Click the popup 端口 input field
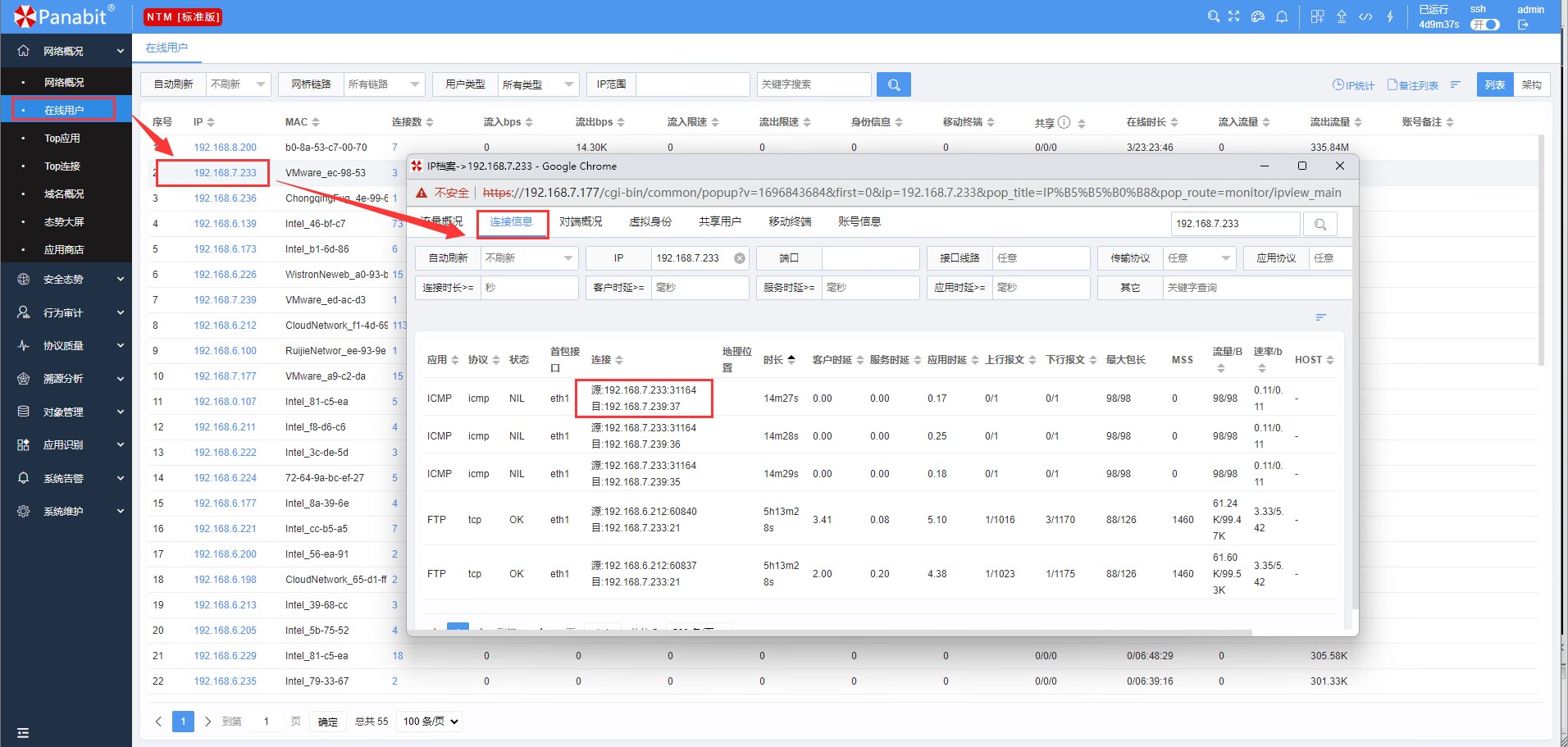This screenshot has height=747, width=1568. coord(870,258)
